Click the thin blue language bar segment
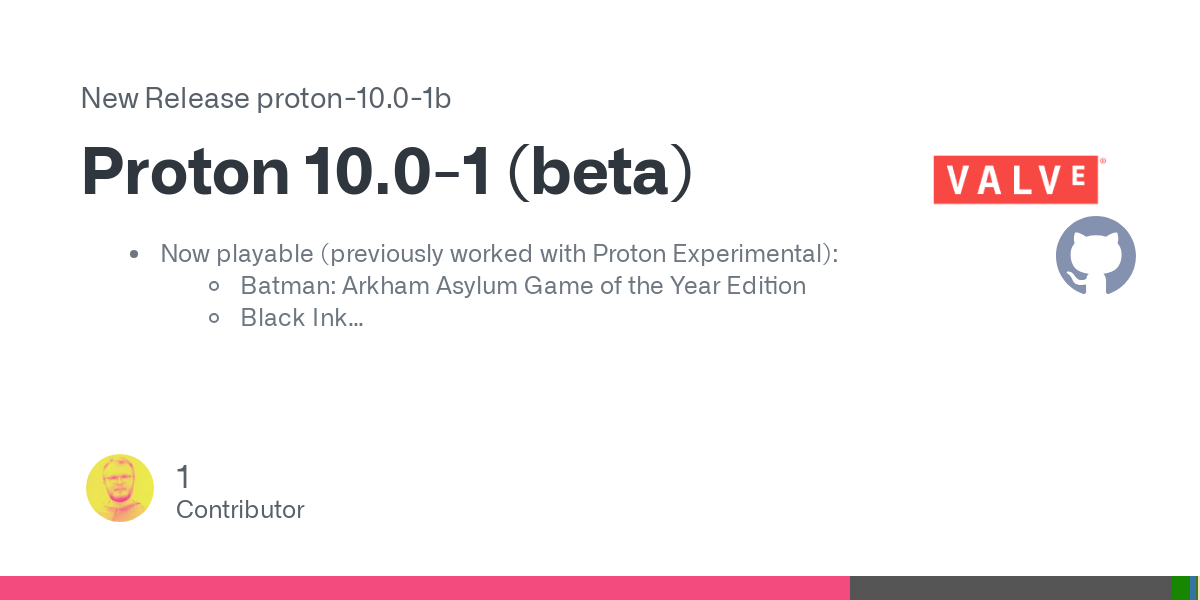 click(1194, 588)
